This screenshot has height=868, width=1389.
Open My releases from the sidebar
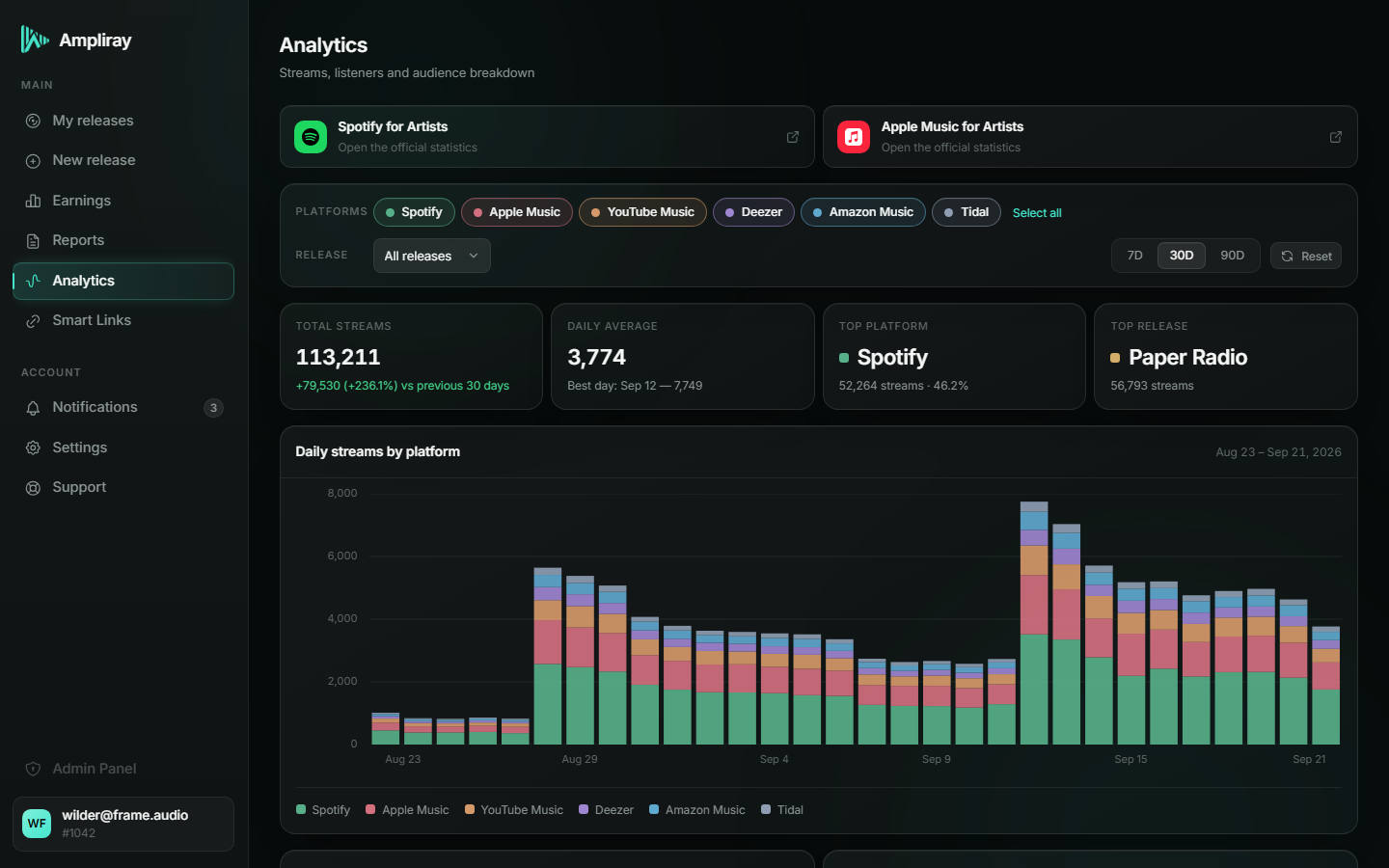tap(123, 121)
